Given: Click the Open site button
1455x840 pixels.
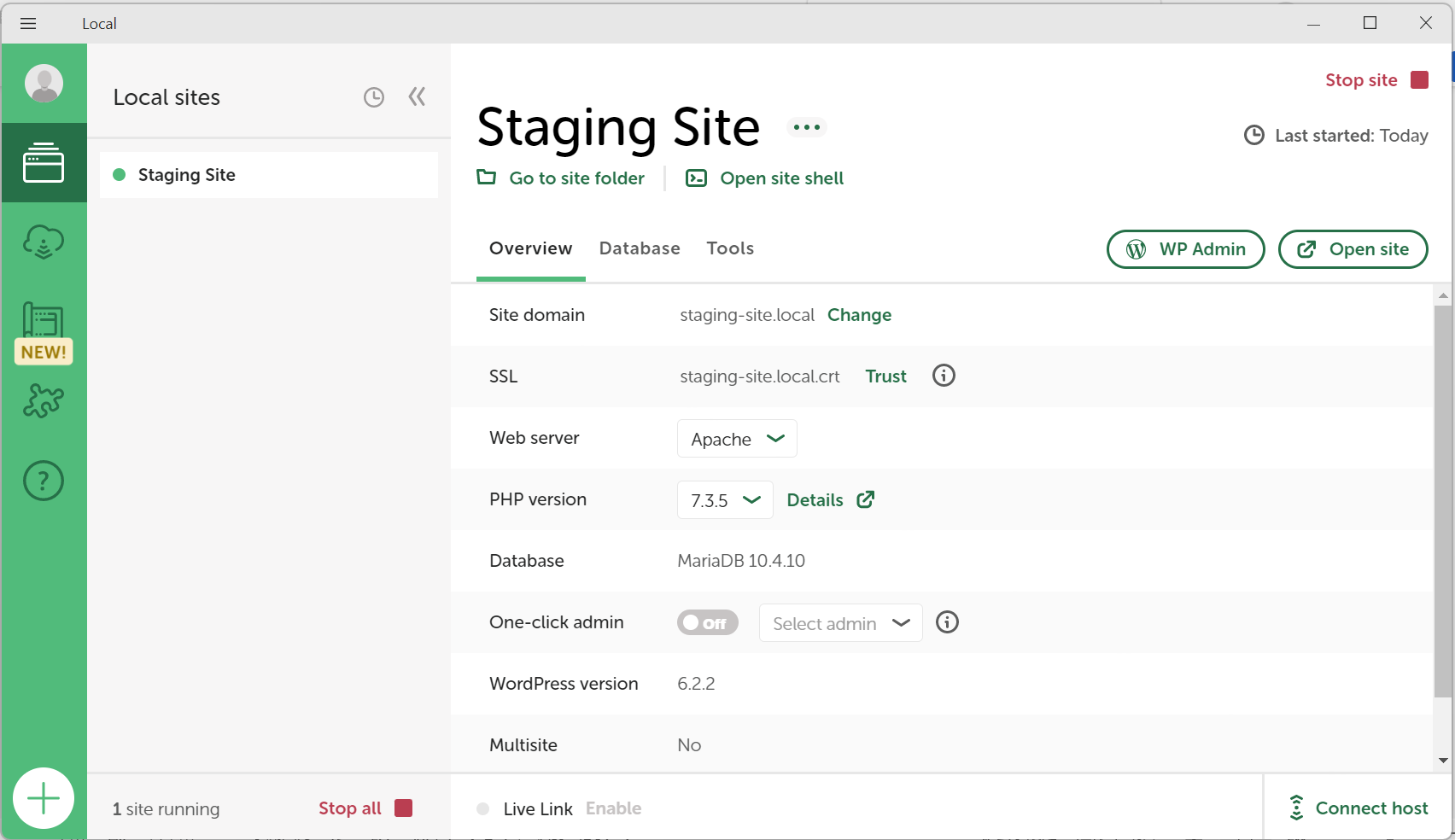Looking at the screenshot, I should click(x=1353, y=249).
